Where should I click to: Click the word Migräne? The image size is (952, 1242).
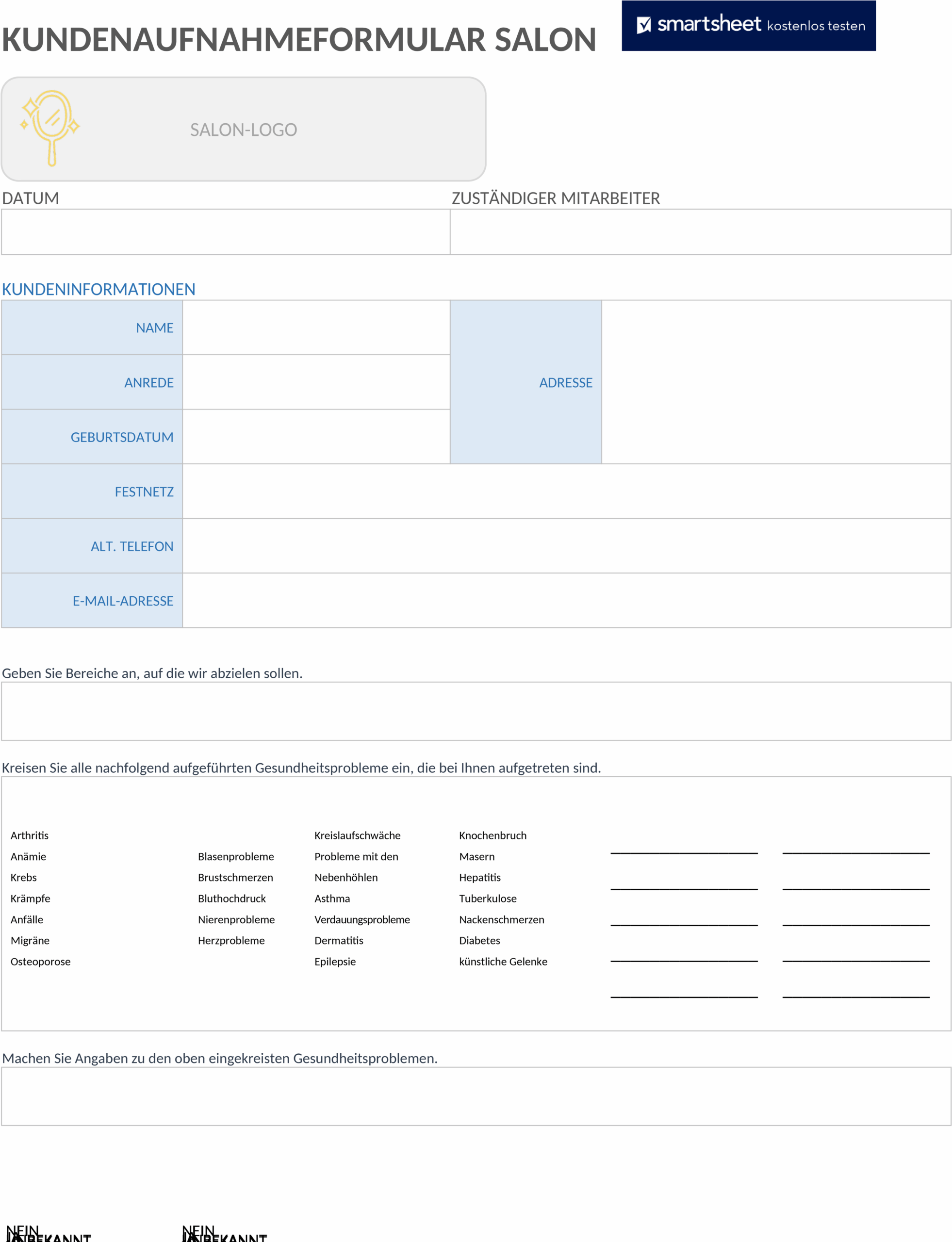pos(30,941)
